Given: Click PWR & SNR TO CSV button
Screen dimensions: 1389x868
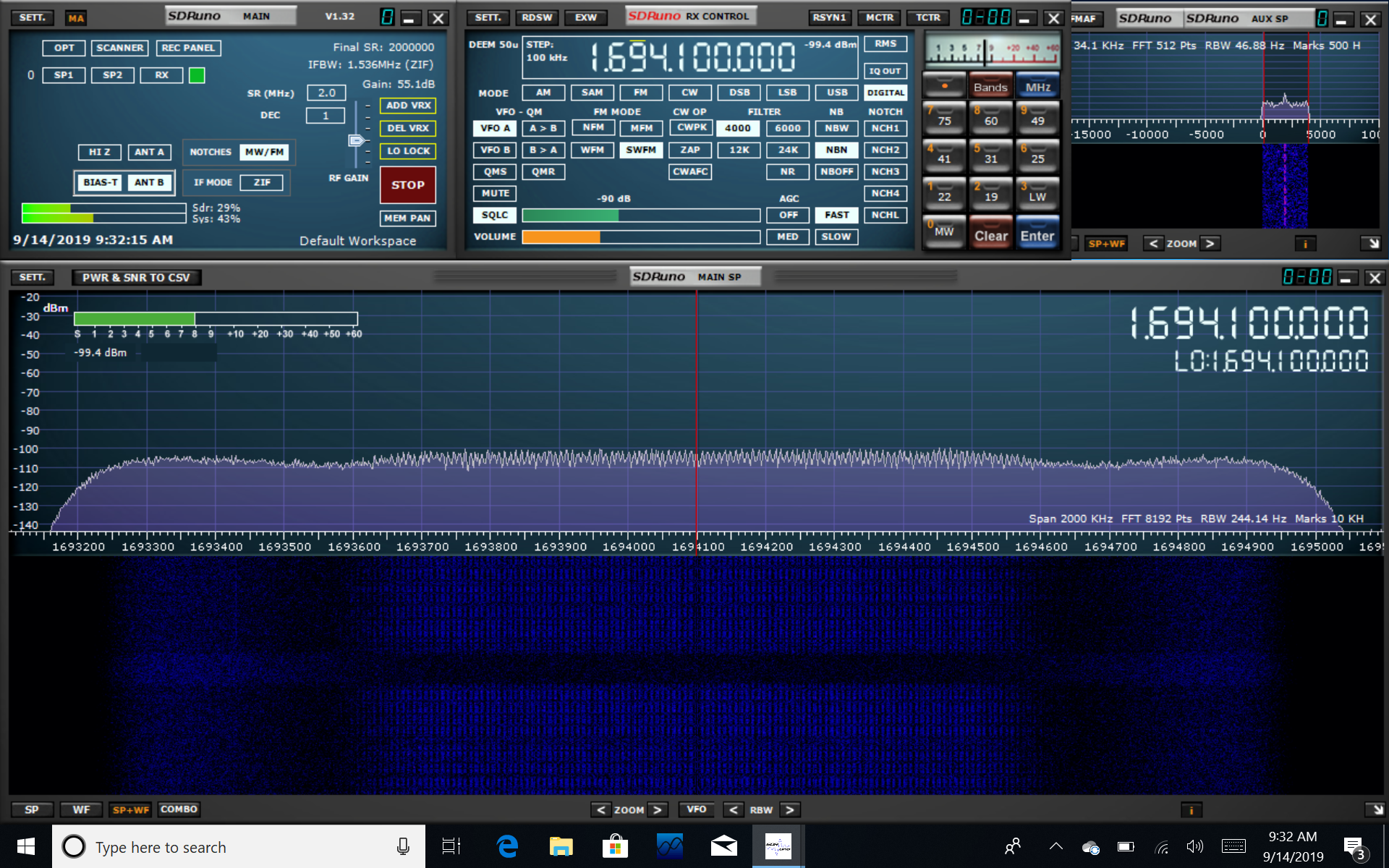Looking at the screenshot, I should (x=136, y=277).
